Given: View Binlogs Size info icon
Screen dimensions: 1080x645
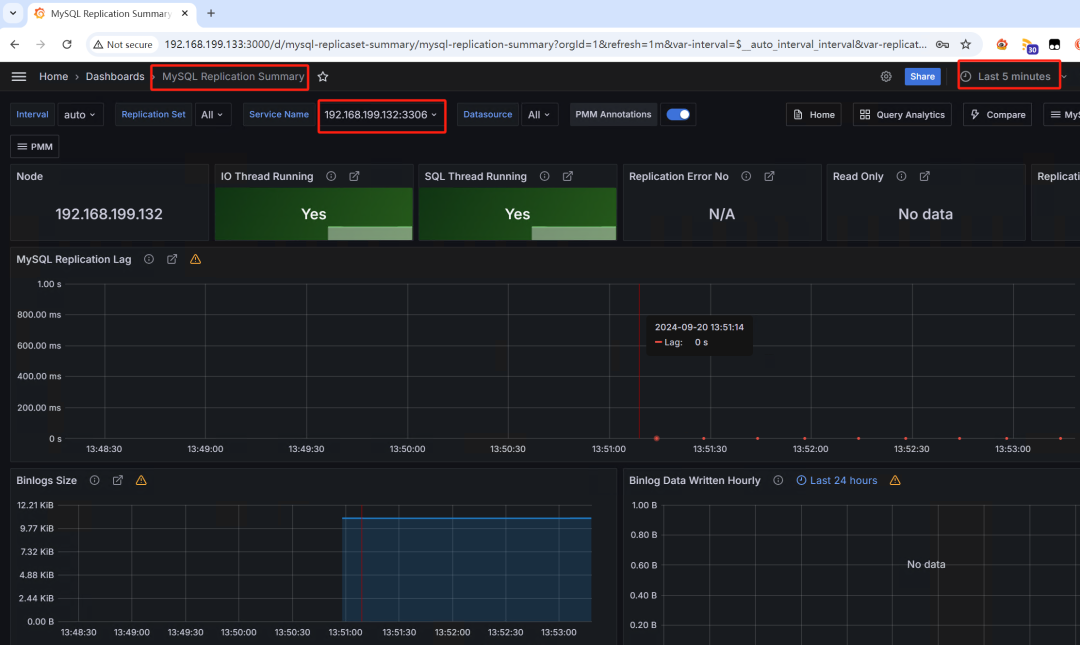Looking at the screenshot, I should [94, 480].
